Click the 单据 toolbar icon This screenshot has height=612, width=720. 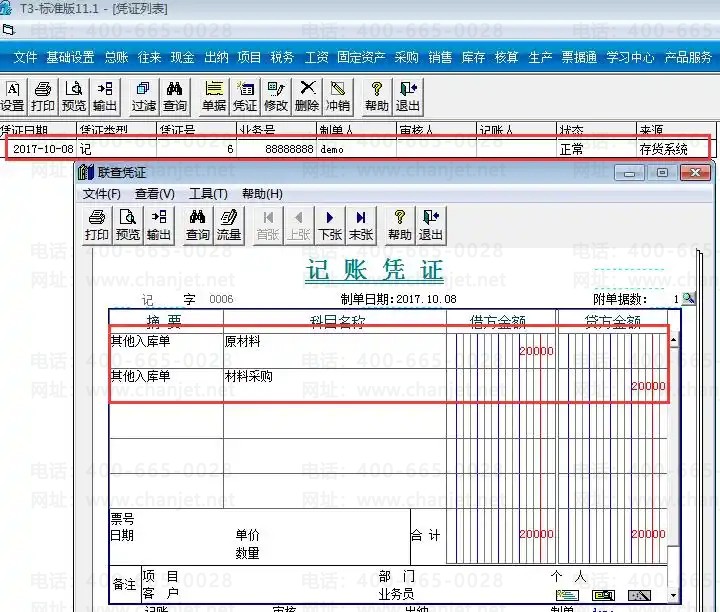pyautogui.click(x=214, y=97)
